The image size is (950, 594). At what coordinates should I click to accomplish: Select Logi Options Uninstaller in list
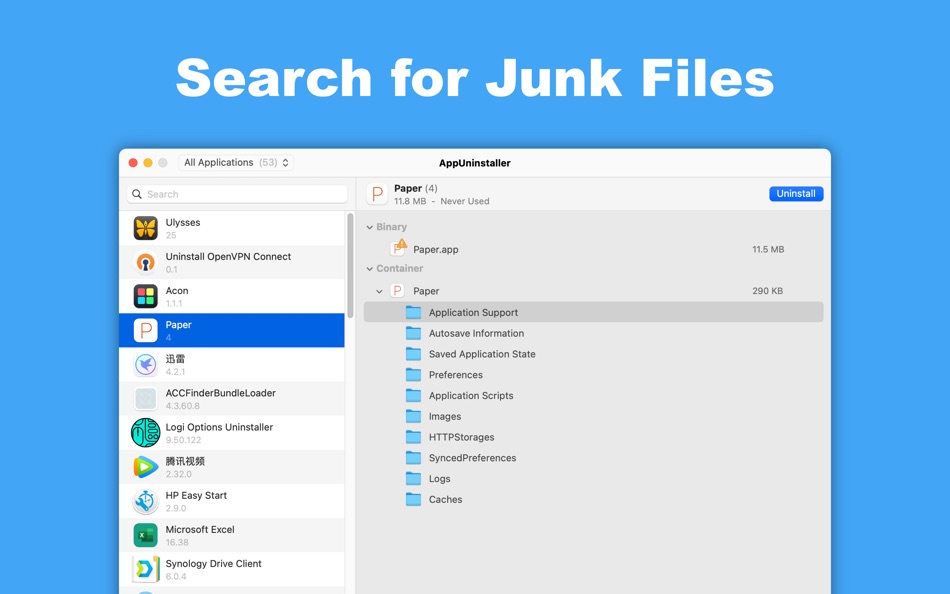click(232, 433)
